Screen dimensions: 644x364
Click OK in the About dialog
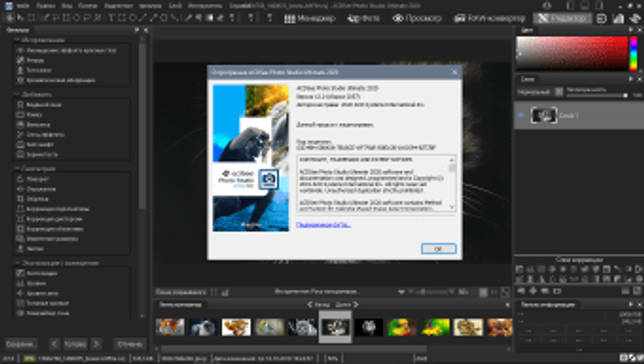tap(438, 249)
